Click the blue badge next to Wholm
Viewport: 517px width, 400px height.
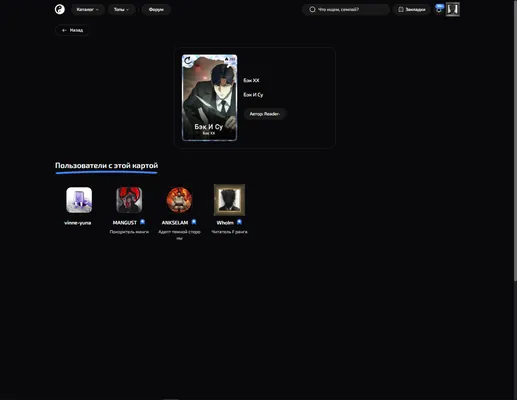point(239,222)
